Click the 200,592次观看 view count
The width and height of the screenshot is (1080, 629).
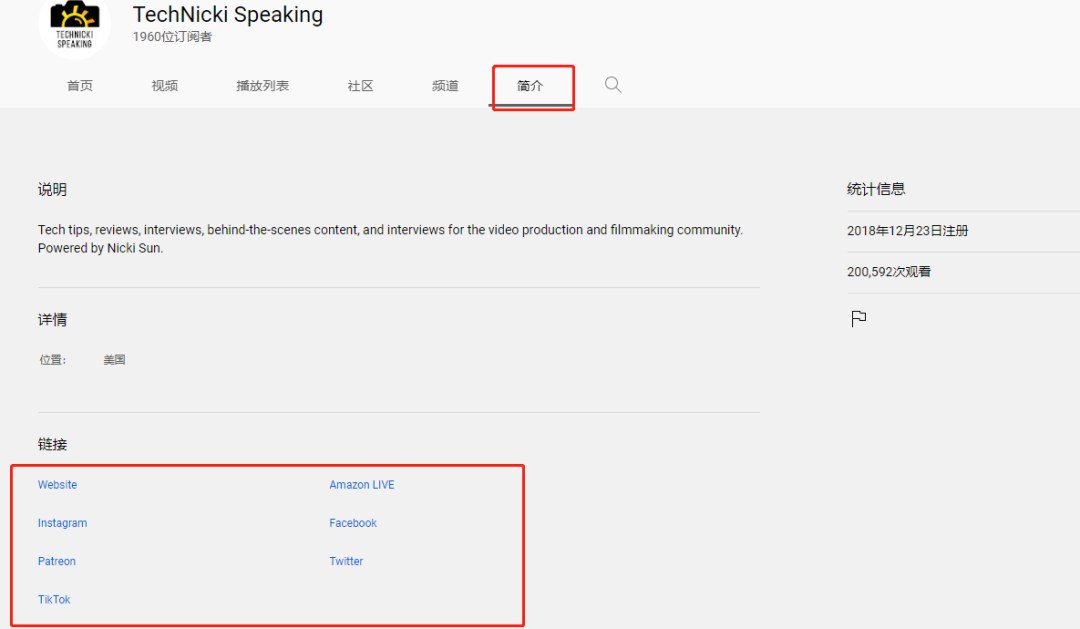pos(889,272)
